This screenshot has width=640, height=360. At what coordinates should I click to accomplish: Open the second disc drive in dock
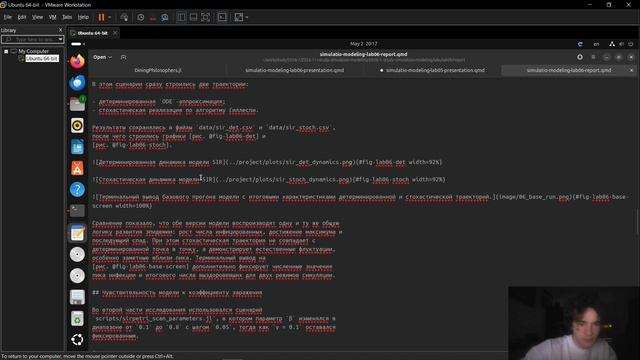coord(77,276)
